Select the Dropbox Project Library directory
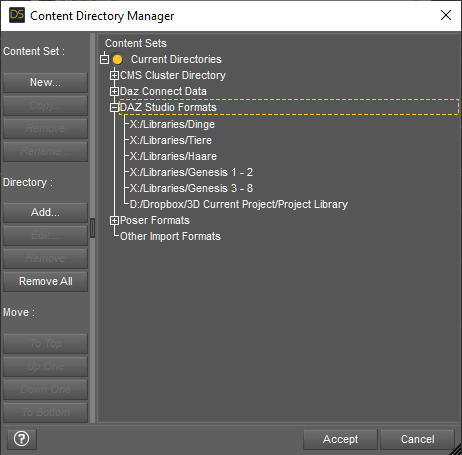 point(239,204)
